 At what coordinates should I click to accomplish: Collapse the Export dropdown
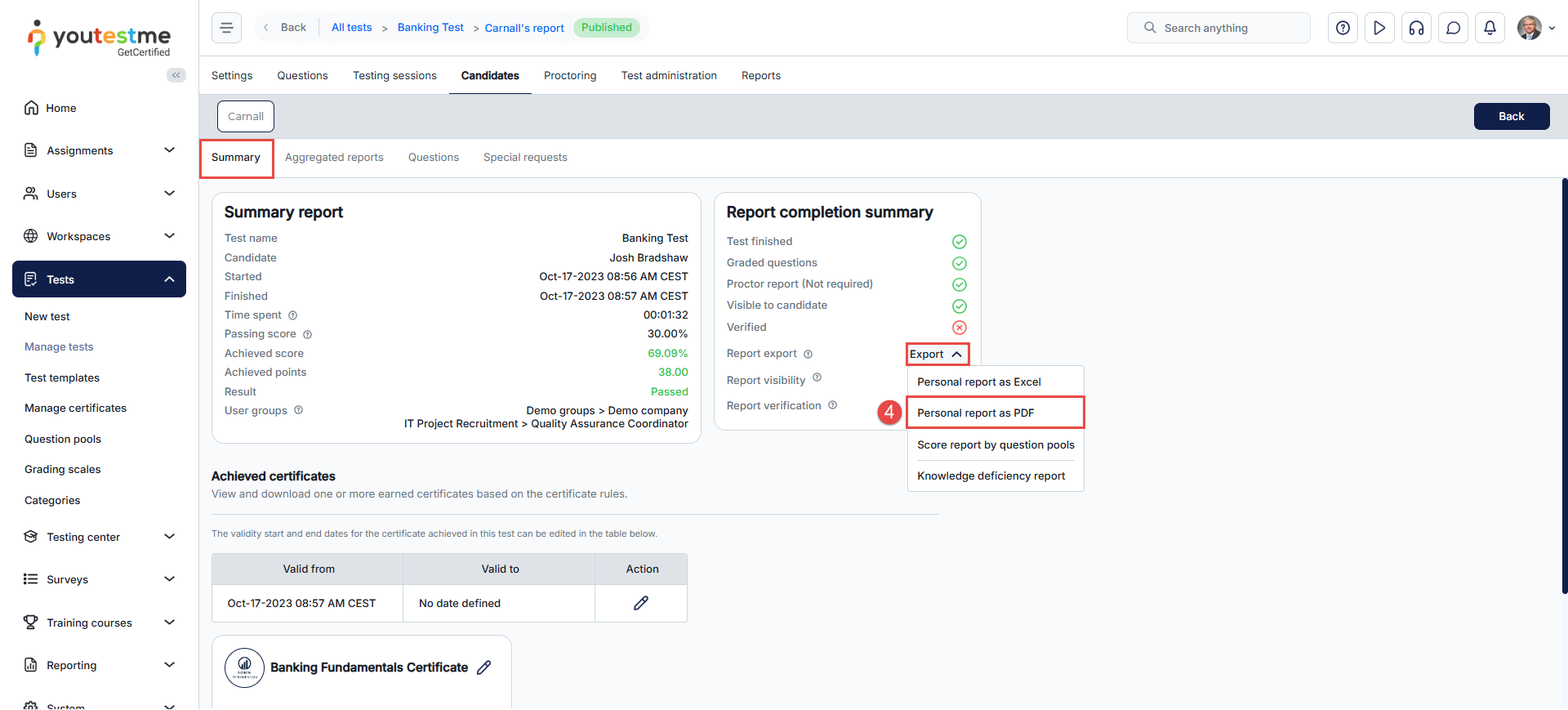point(937,354)
